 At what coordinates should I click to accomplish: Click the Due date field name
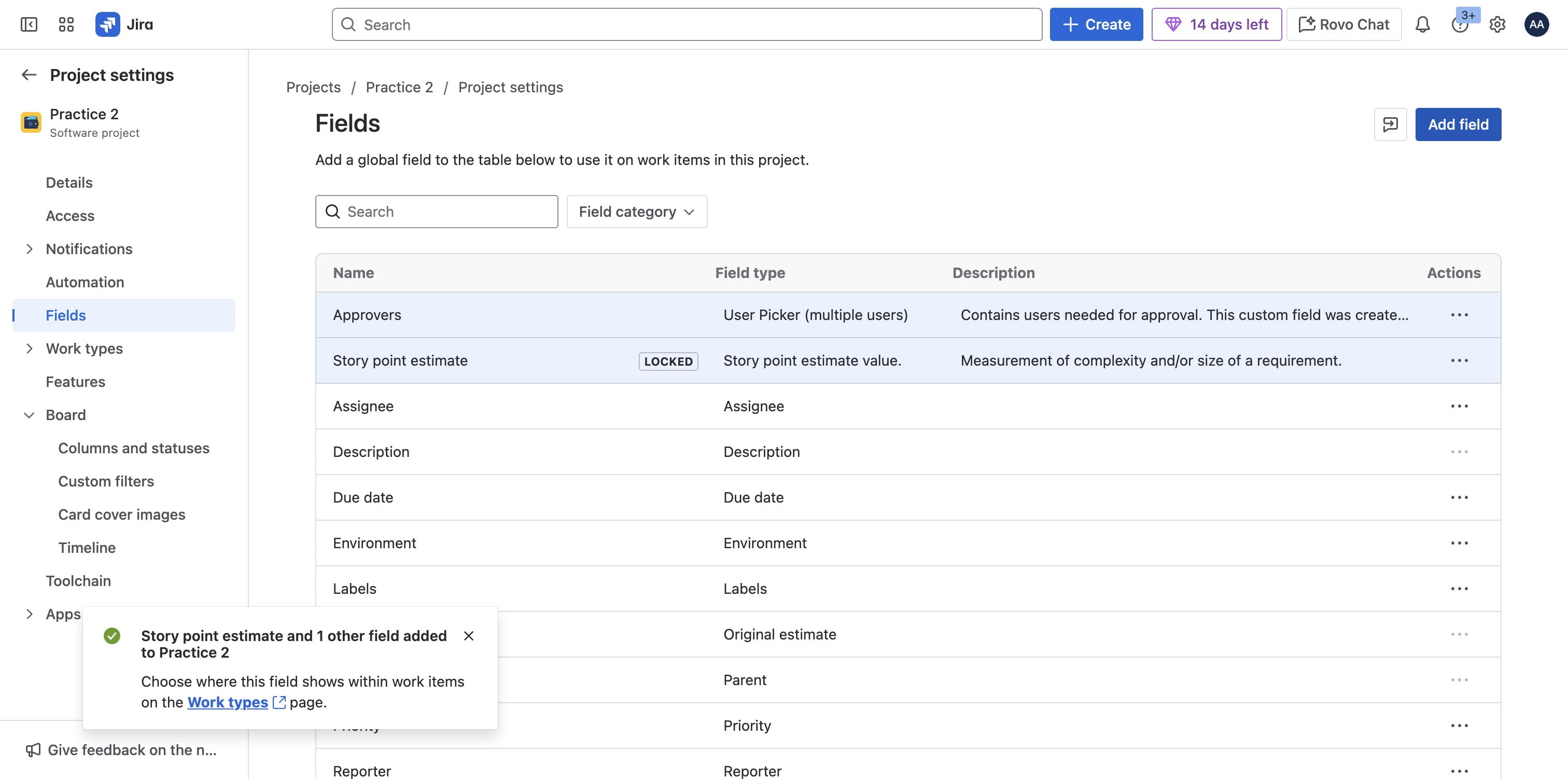click(x=363, y=497)
